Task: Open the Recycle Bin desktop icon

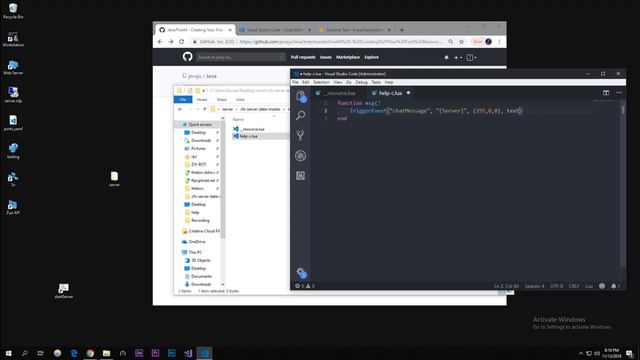Action: (13, 11)
